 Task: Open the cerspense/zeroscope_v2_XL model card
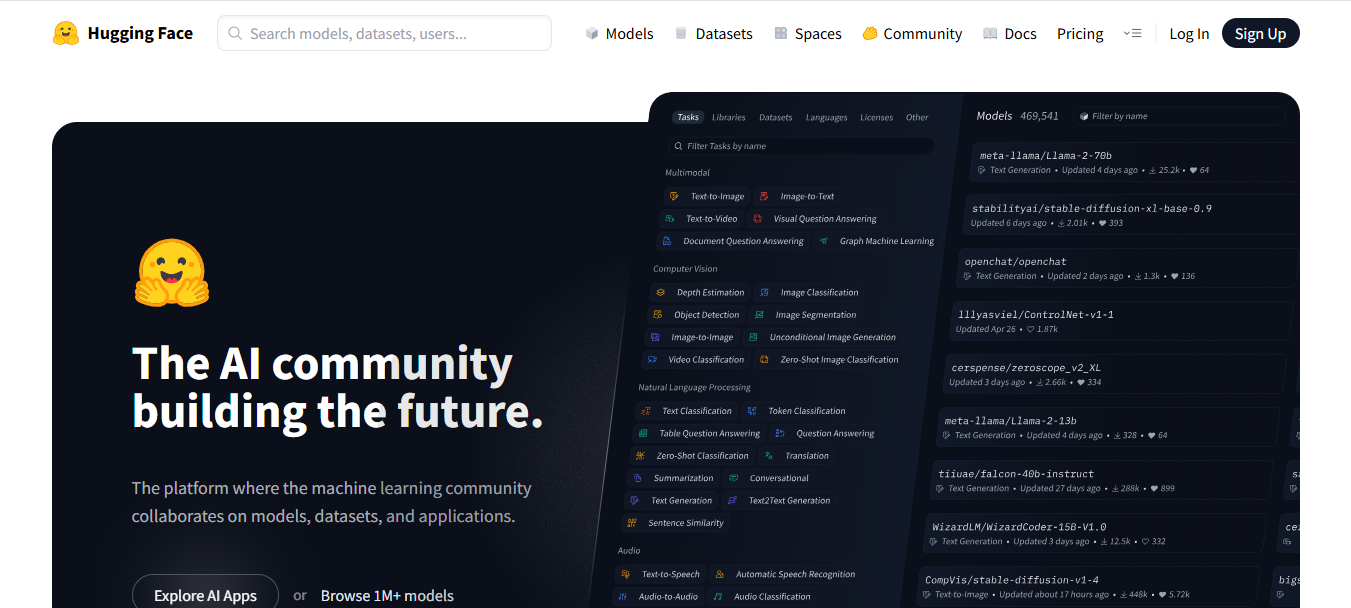1115,374
